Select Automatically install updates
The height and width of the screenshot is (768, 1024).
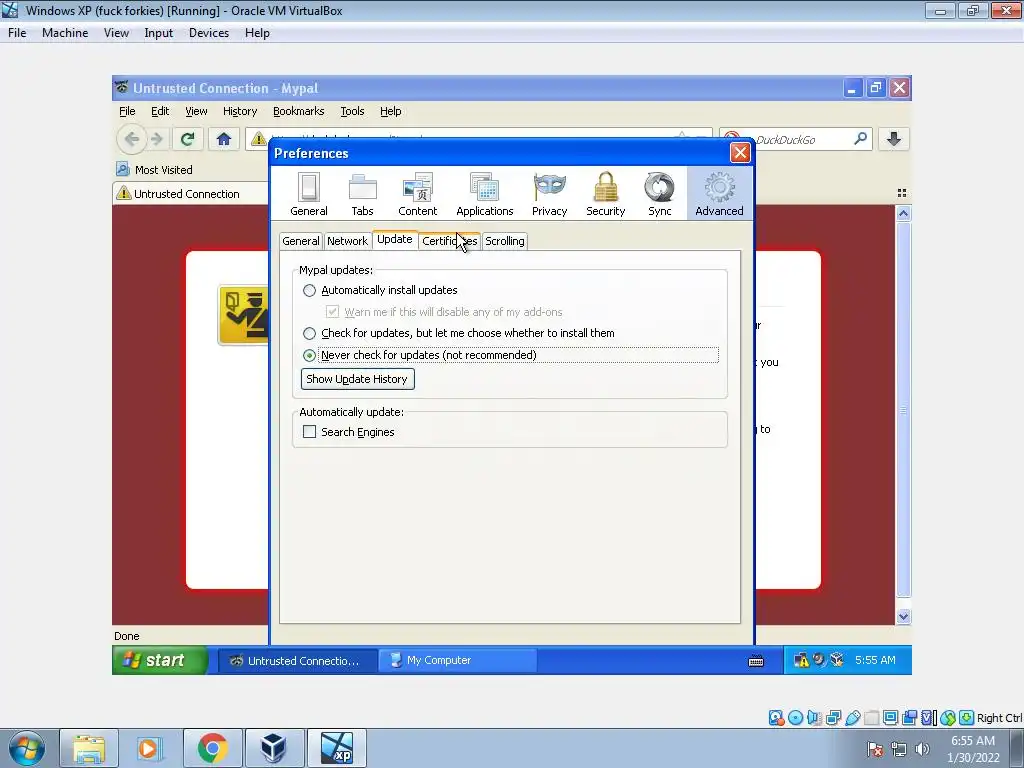[x=381, y=290]
